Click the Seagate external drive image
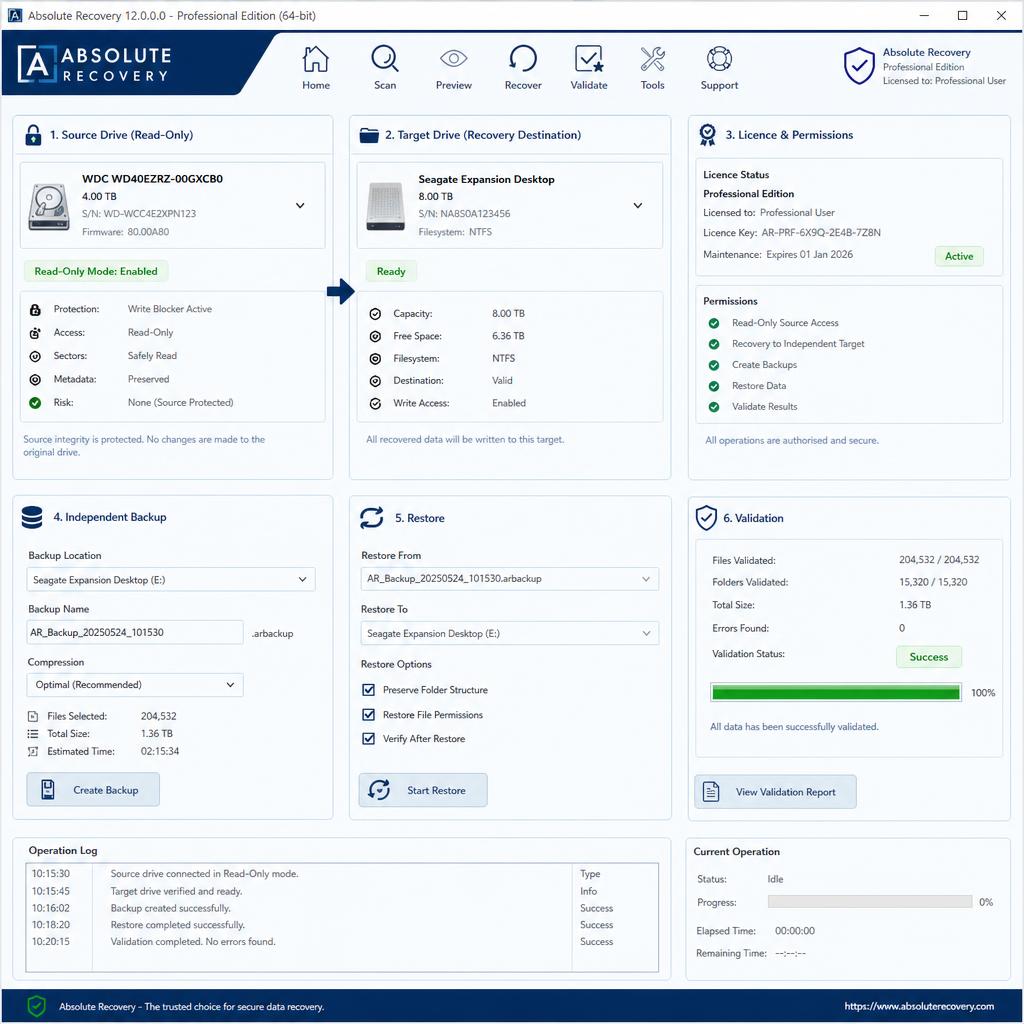The width and height of the screenshot is (1024, 1024). tap(385, 206)
